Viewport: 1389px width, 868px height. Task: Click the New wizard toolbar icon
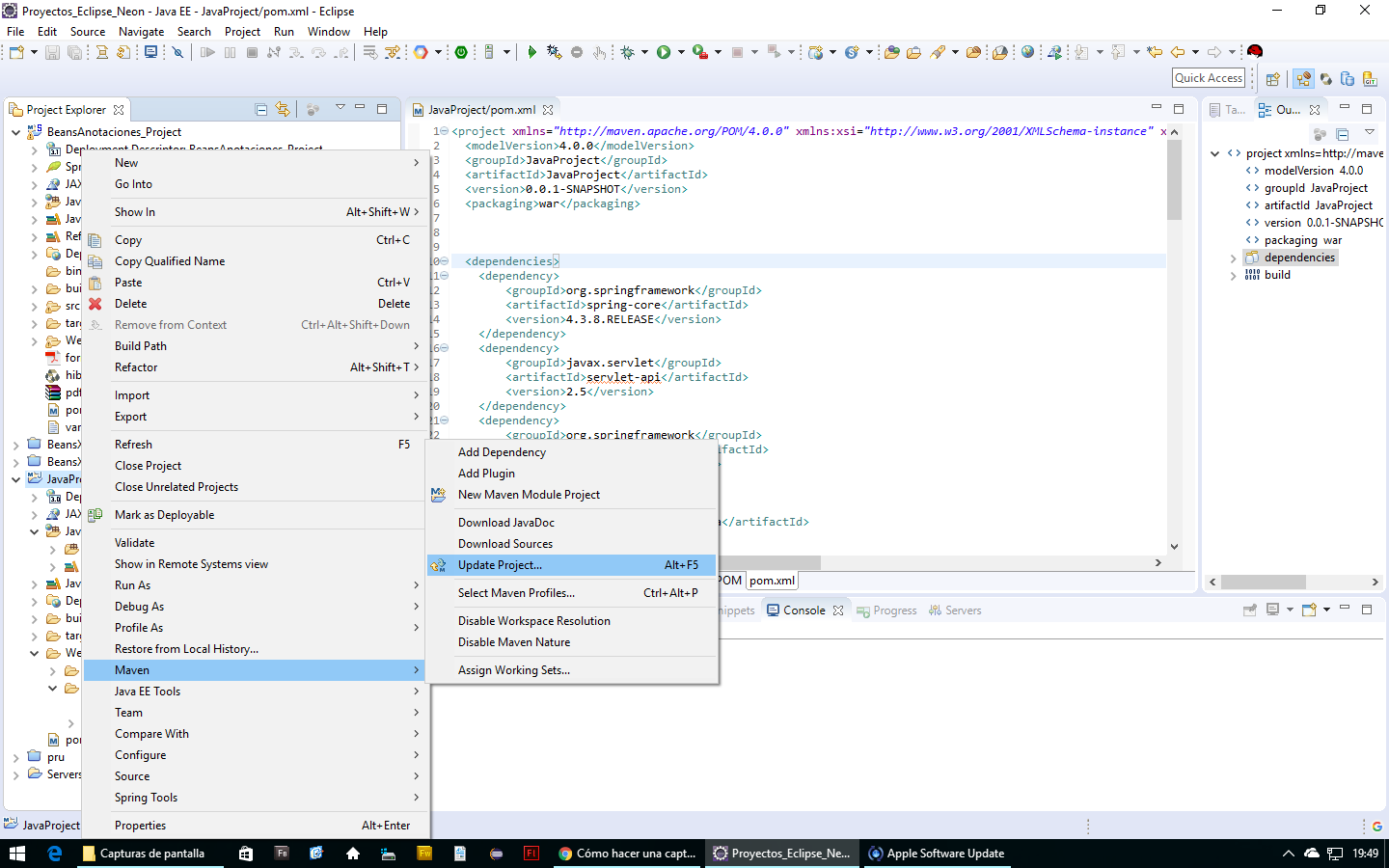(x=16, y=52)
